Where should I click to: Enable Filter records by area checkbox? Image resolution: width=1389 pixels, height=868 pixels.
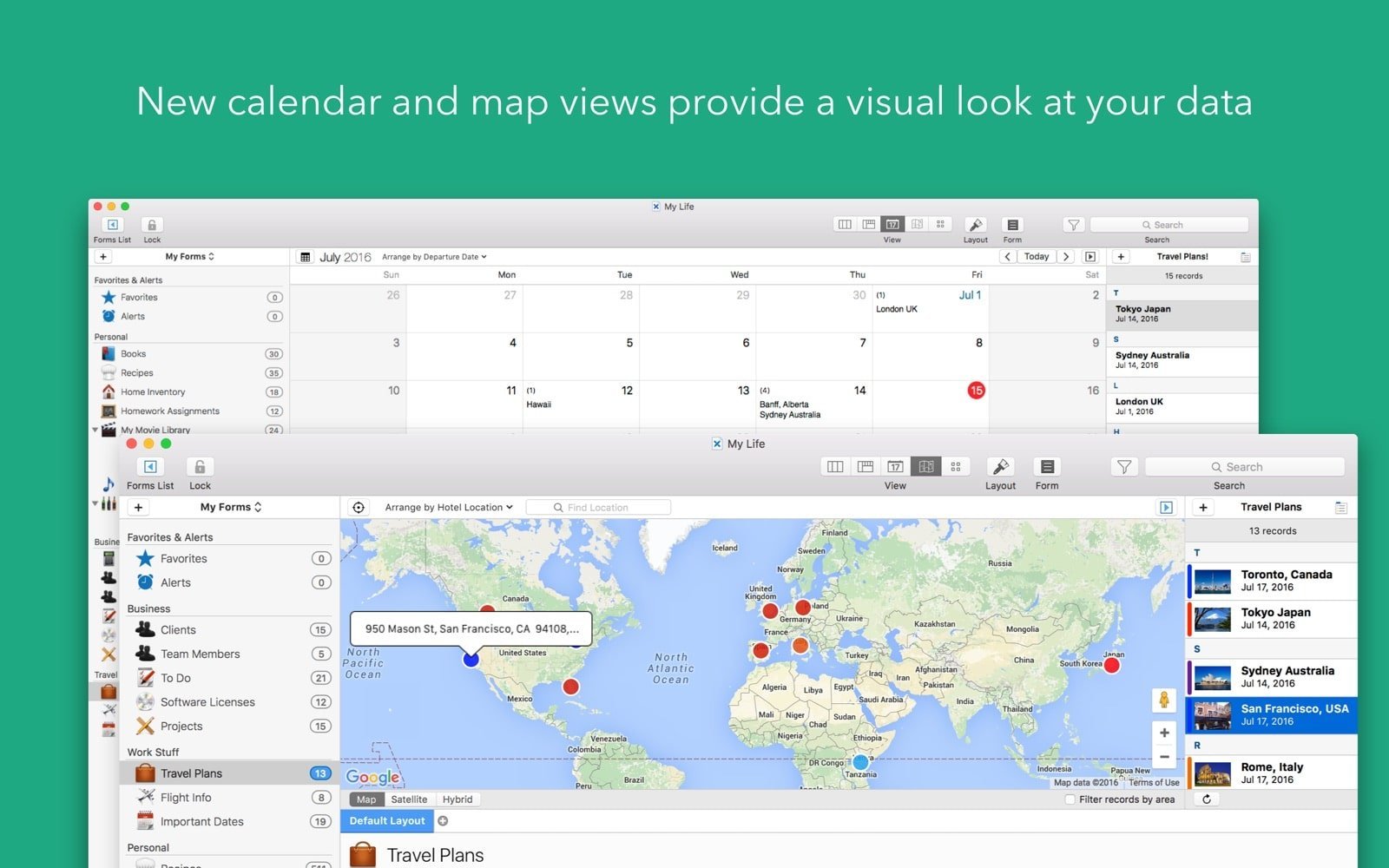(x=1070, y=799)
